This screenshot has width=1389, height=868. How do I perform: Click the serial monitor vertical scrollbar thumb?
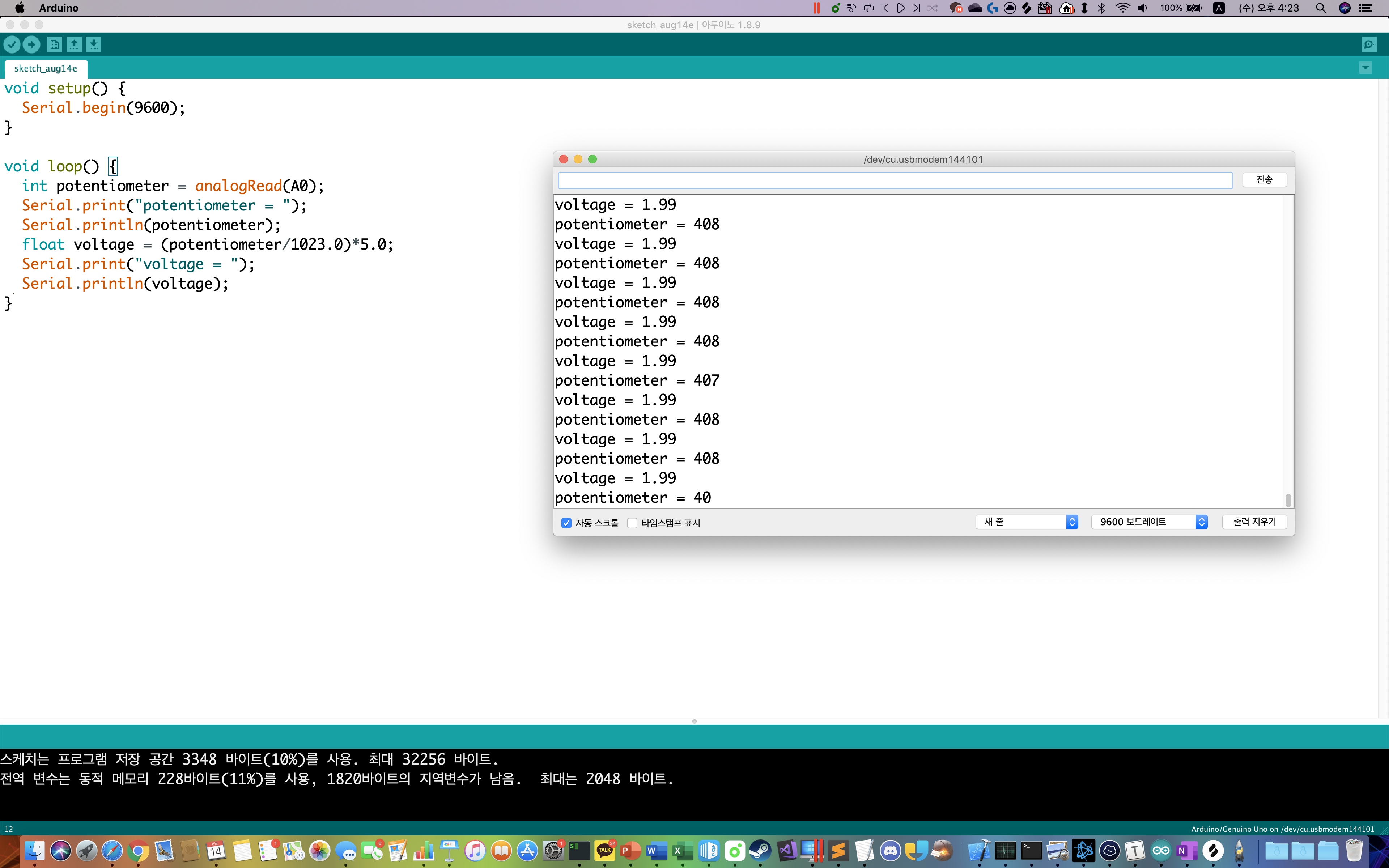click(x=1288, y=501)
